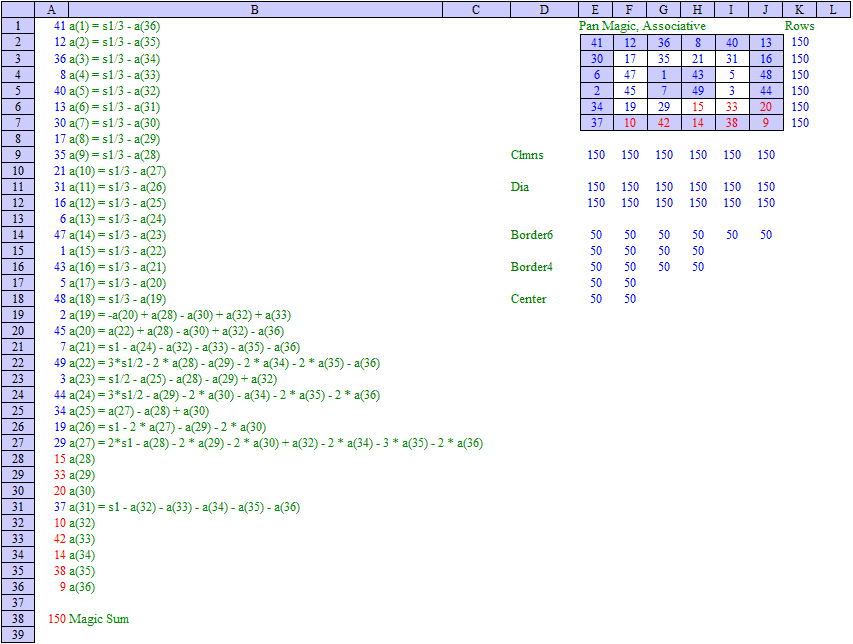Click formula 'a(18) = s1/3 - a(19)'

(118, 299)
